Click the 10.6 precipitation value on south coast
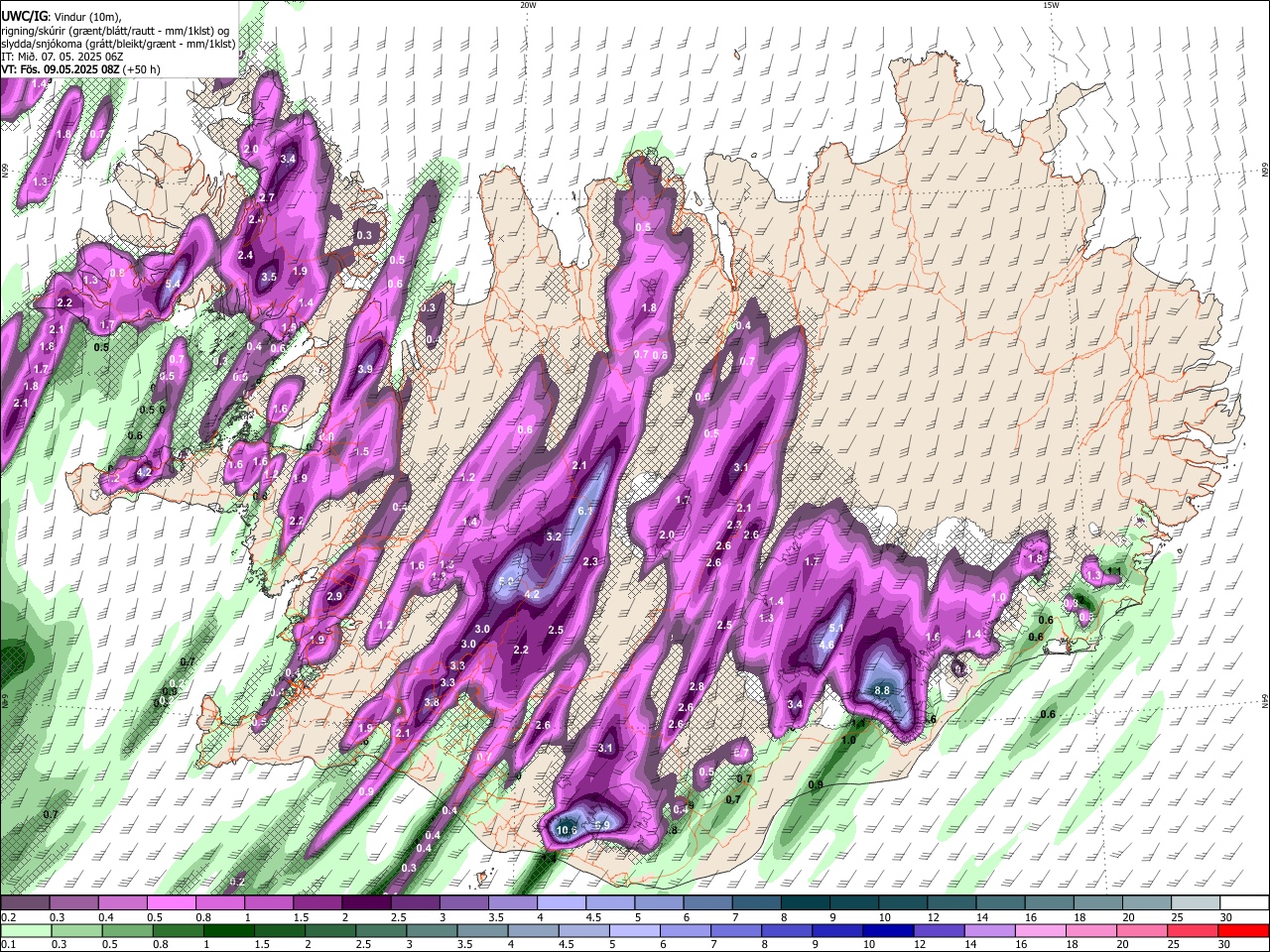 coord(567,830)
